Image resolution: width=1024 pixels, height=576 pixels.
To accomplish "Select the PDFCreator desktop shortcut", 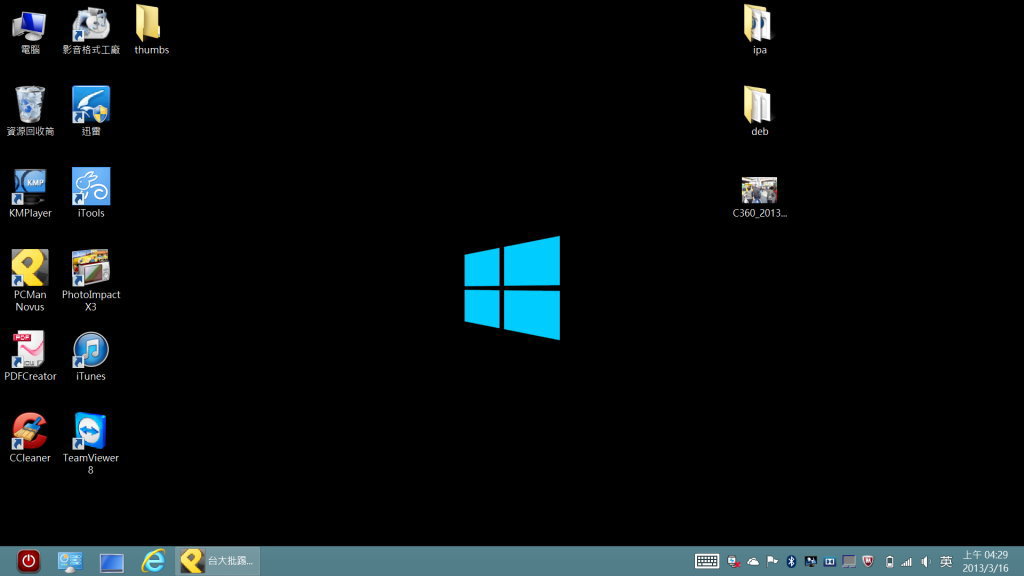I will pos(30,356).
